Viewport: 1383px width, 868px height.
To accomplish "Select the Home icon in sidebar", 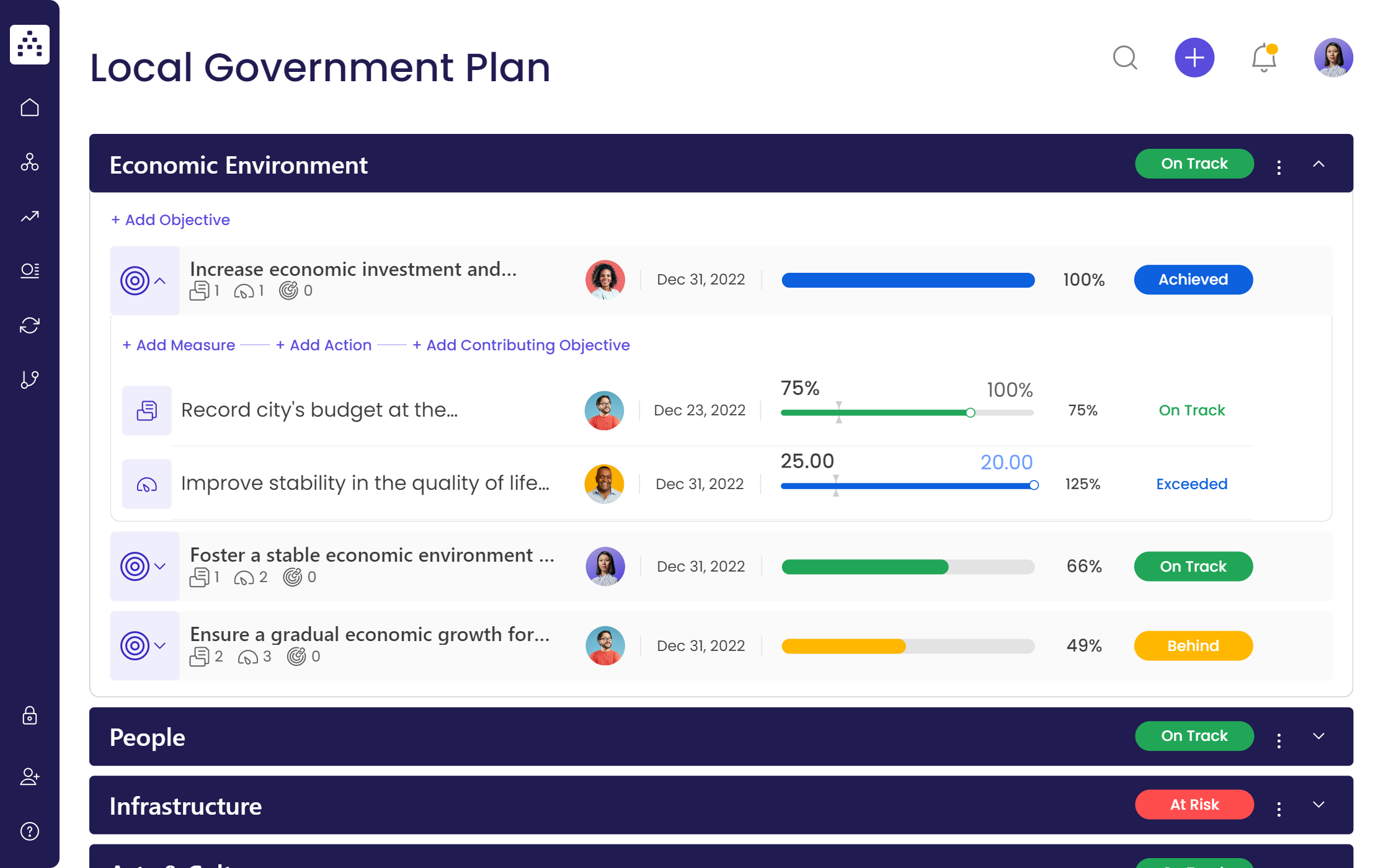I will [30, 107].
